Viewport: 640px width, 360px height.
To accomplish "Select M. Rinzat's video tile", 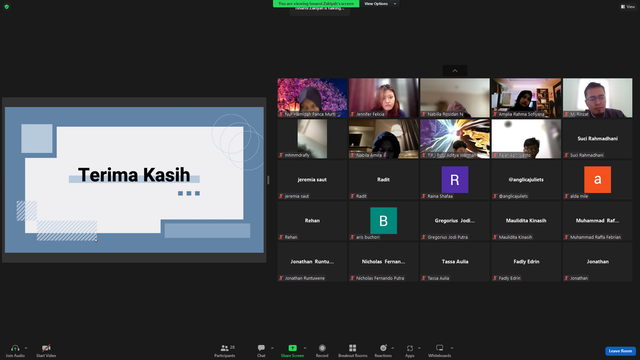I will tap(598, 98).
